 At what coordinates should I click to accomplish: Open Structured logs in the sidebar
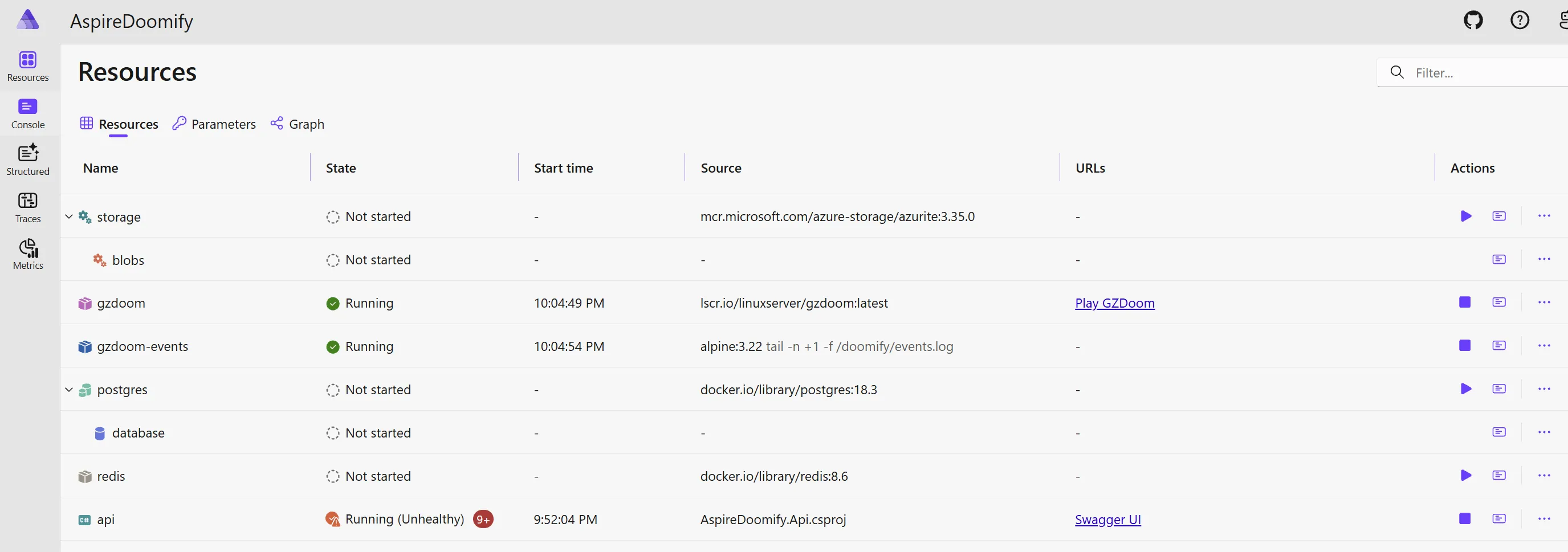[x=28, y=161]
